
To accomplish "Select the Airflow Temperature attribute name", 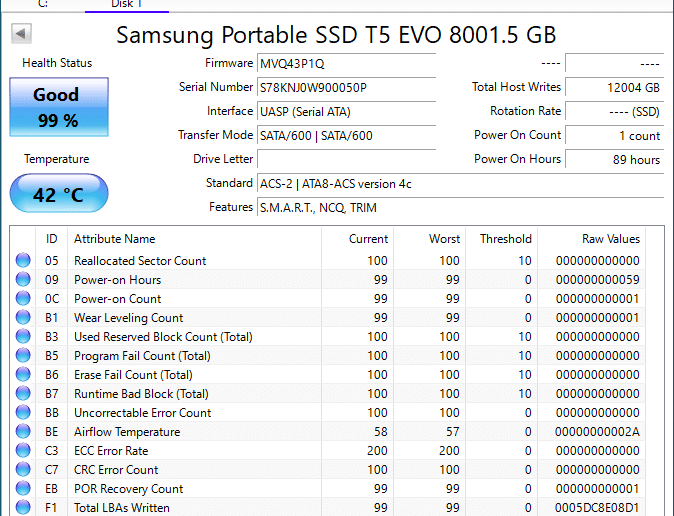I will tap(127, 431).
